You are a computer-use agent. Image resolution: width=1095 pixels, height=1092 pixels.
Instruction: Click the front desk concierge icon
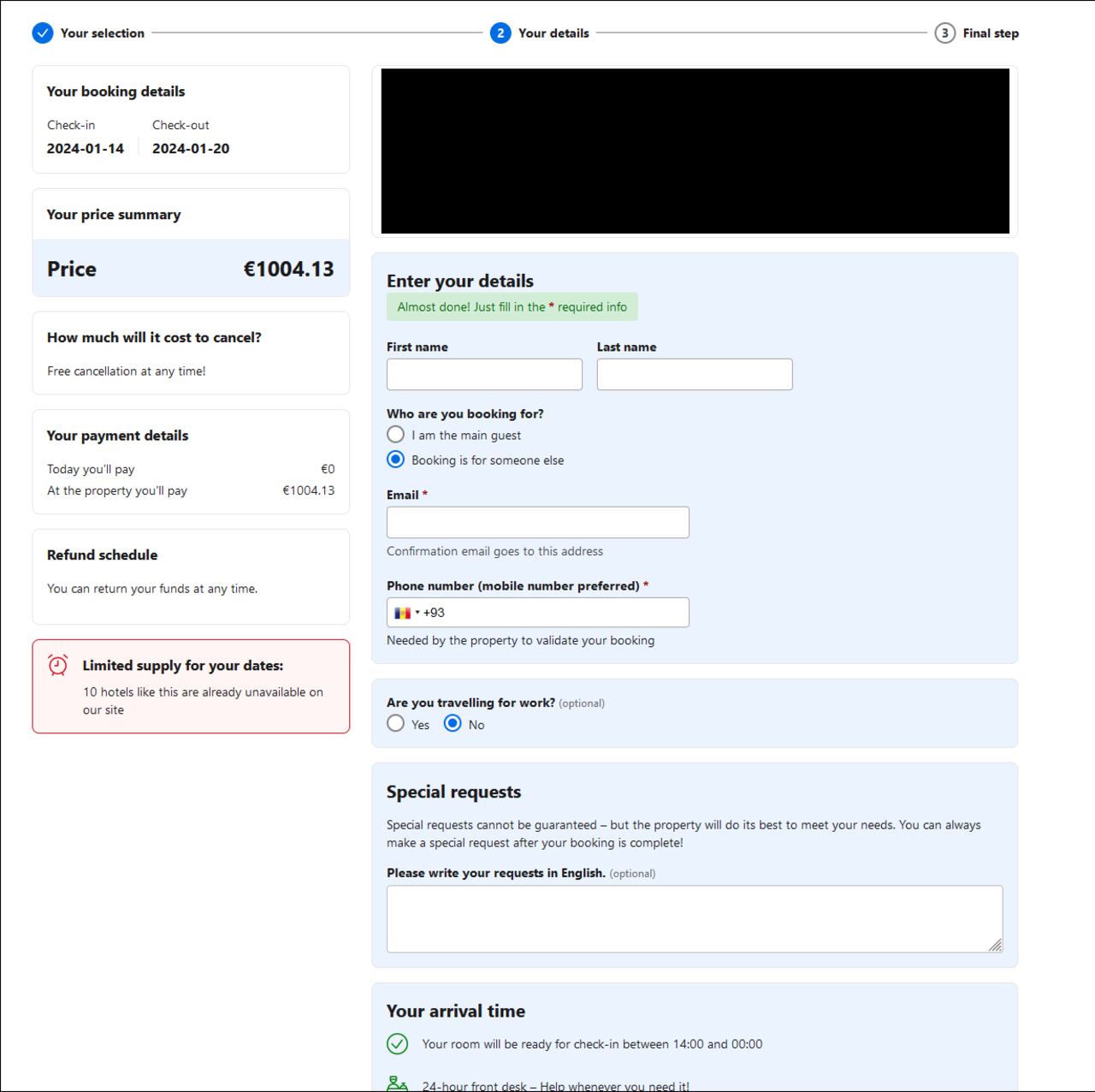[397, 1083]
